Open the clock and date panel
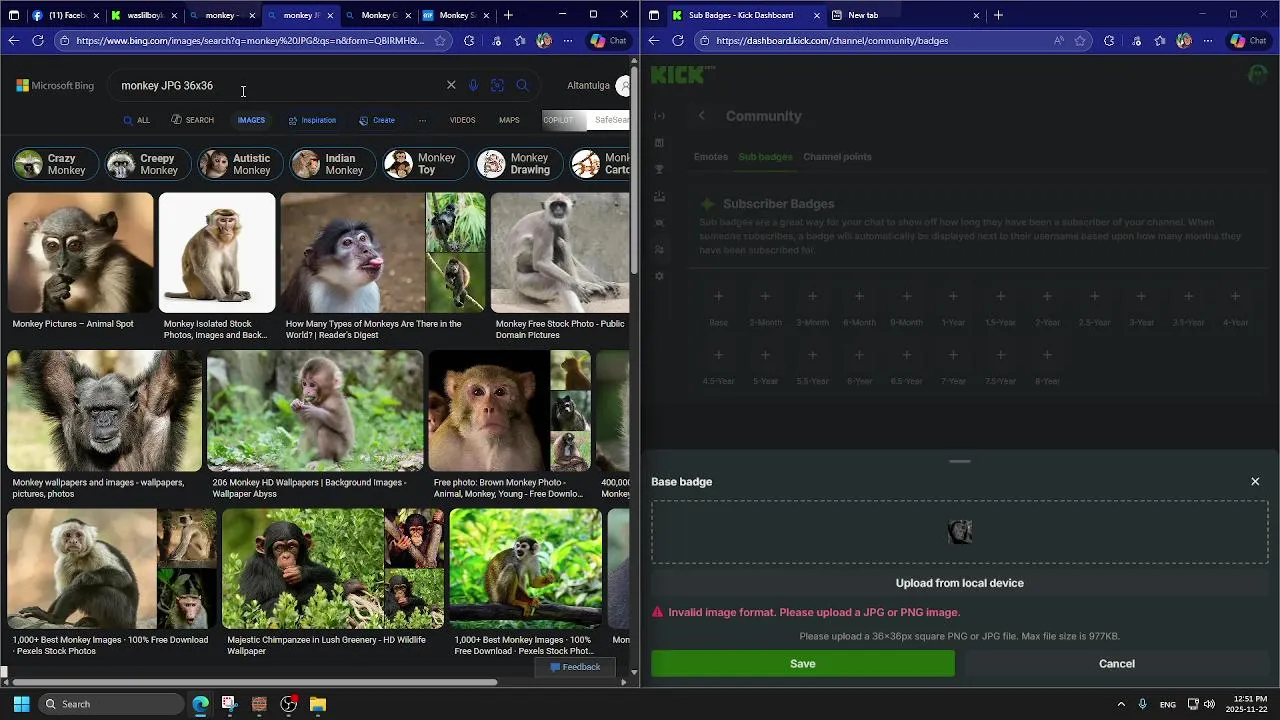1280x720 pixels. coord(1246,704)
